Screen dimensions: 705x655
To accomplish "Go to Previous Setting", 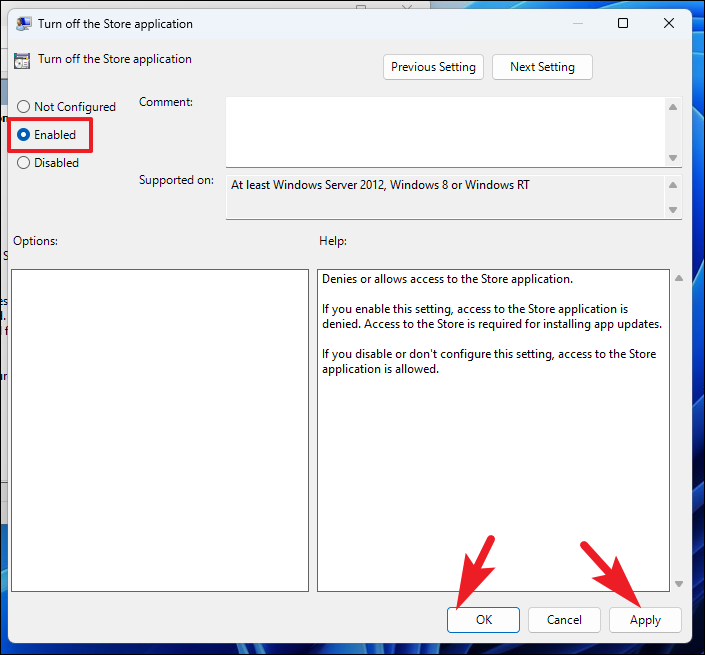I will 433,67.
